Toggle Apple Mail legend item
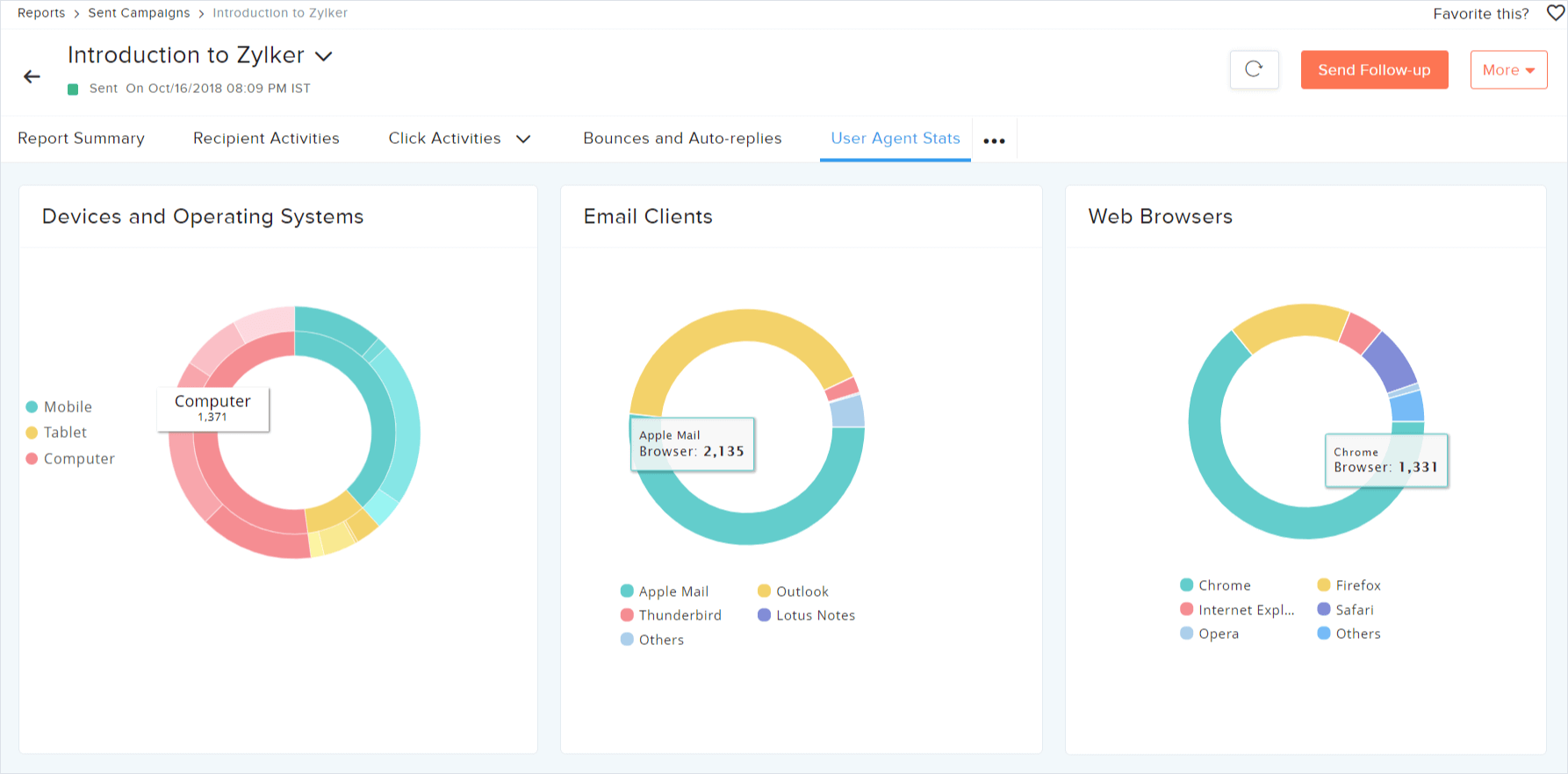This screenshot has width=1568, height=774. 664,591
